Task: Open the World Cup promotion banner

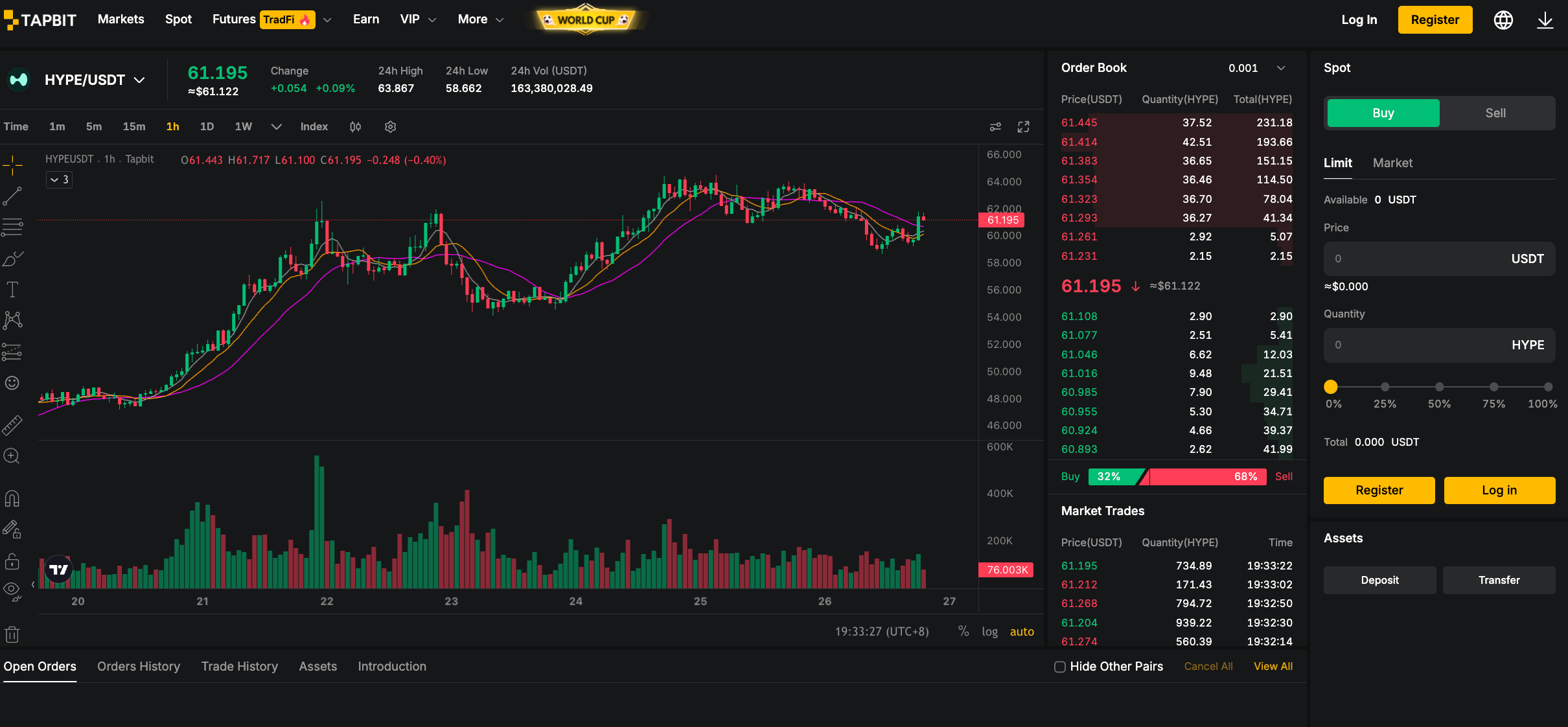Action: [x=586, y=19]
